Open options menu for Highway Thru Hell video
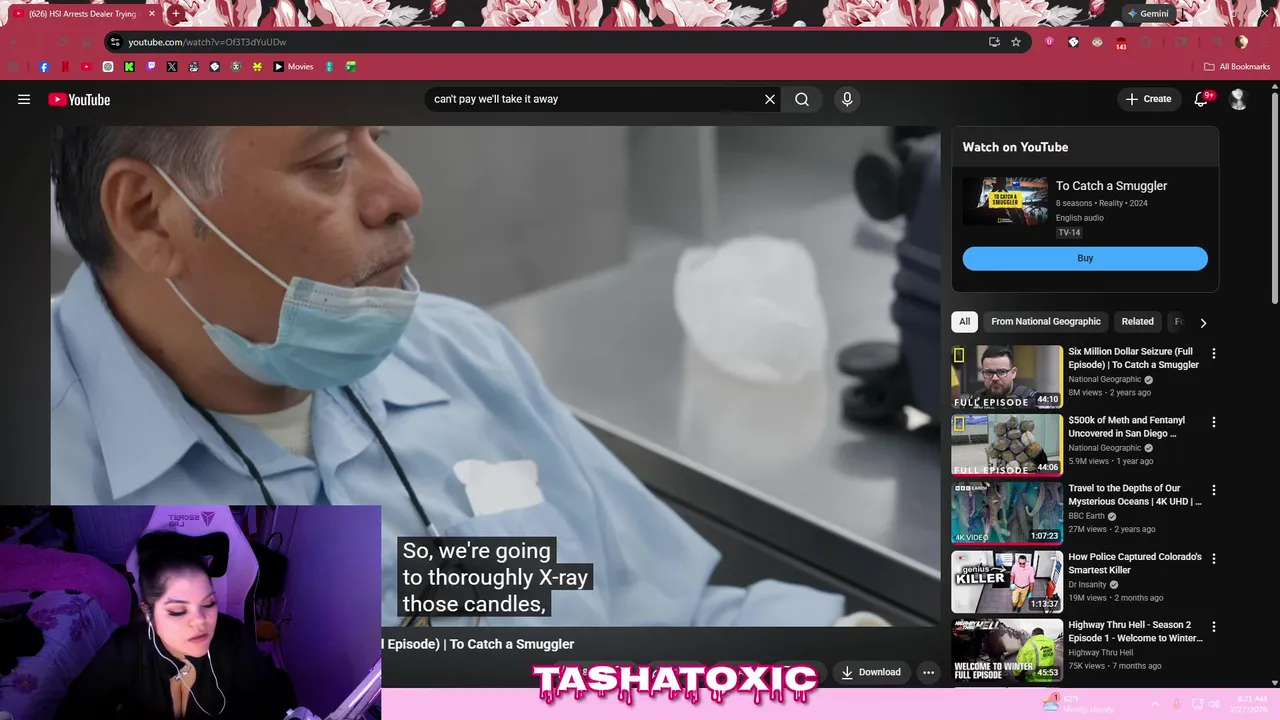This screenshot has width=1280, height=720. [x=1214, y=627]
